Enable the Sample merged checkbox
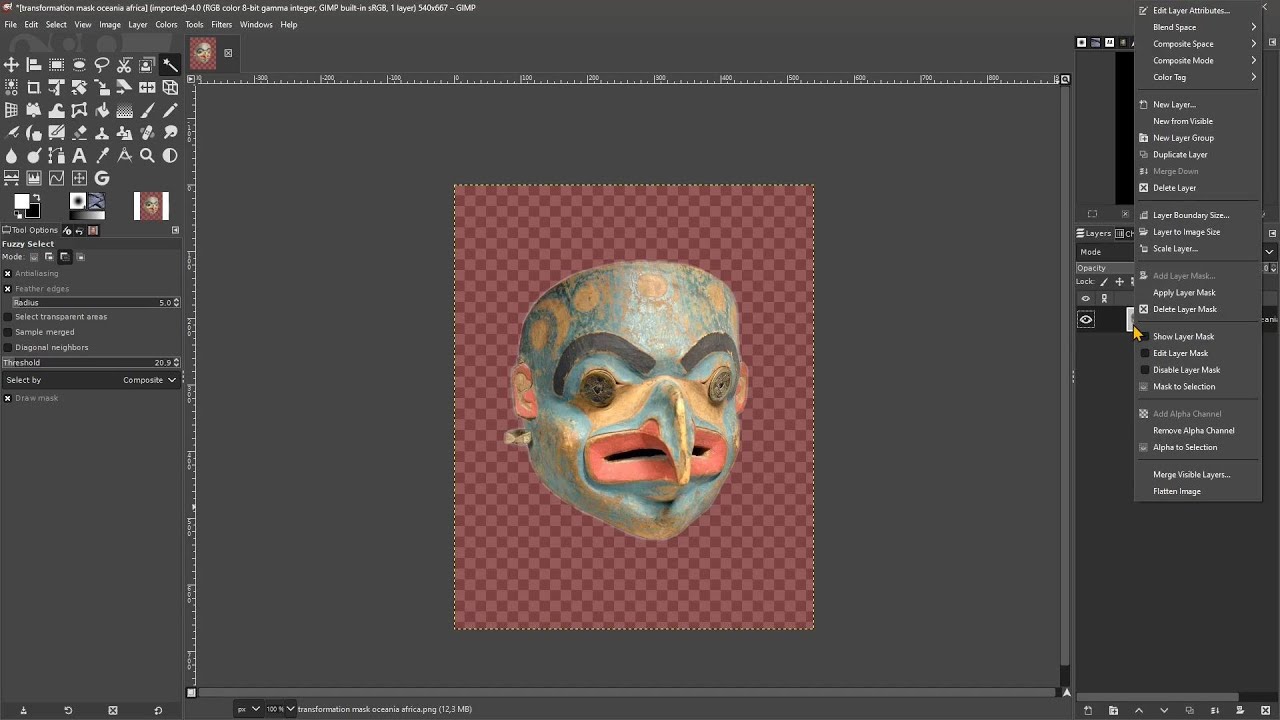1280x720 pixels. 8,332
